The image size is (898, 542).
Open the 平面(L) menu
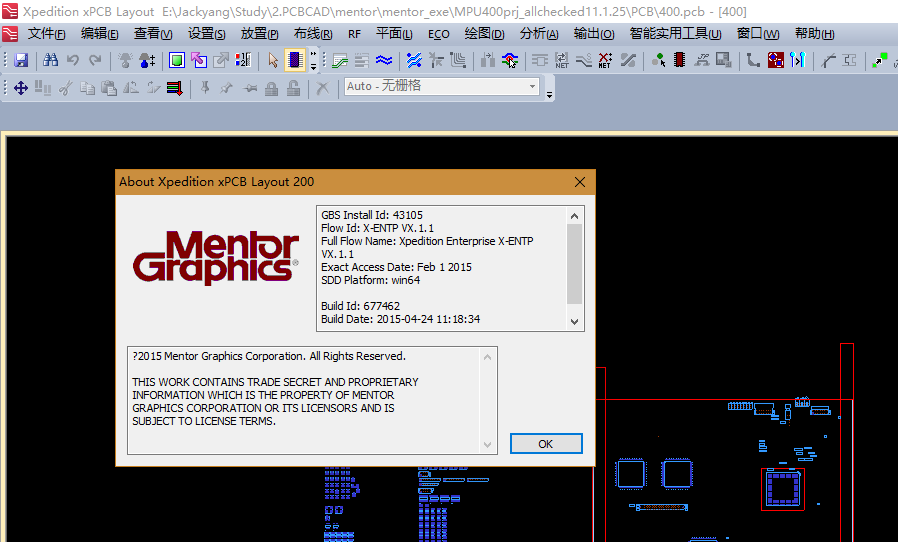(393, 34)
